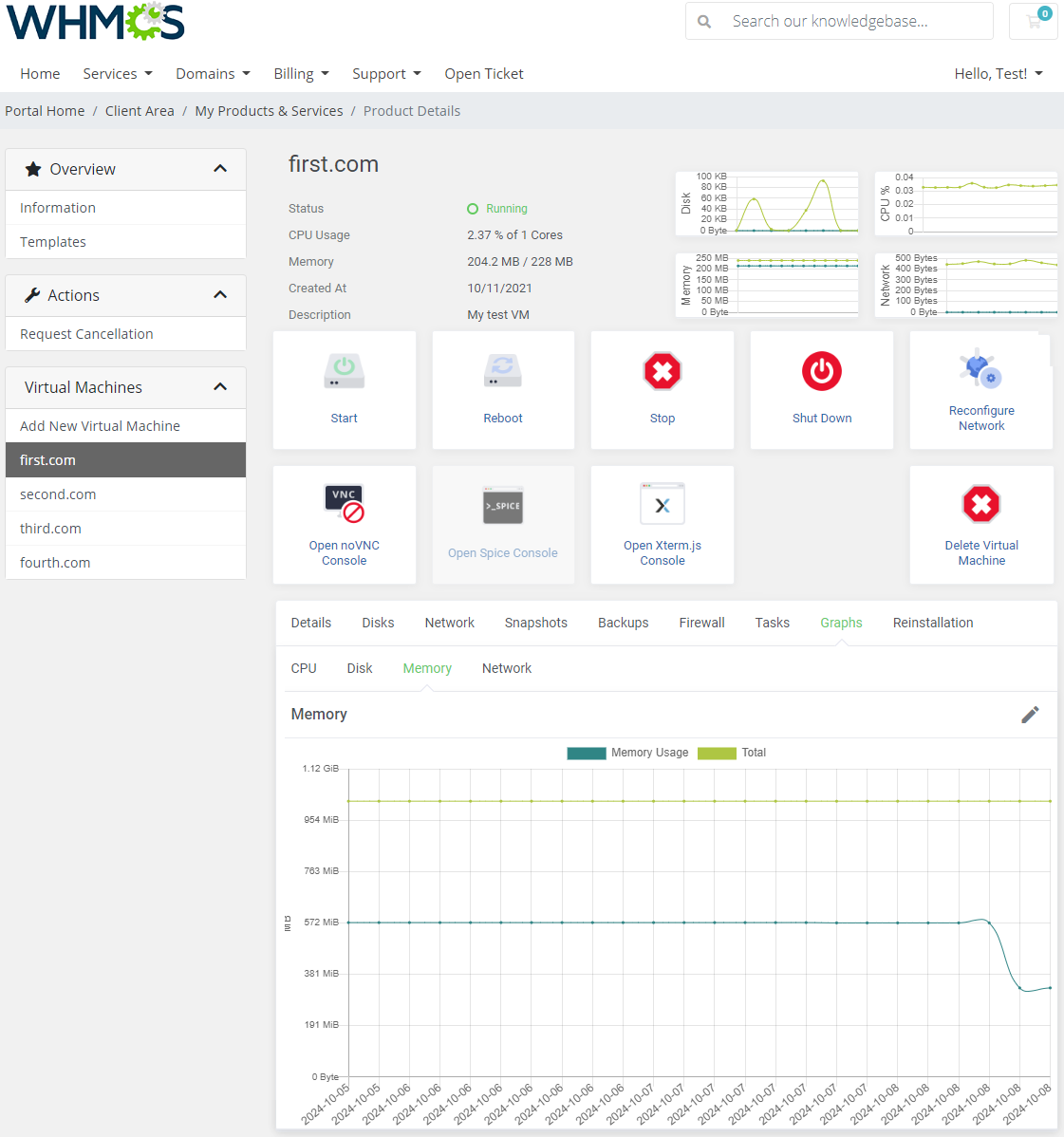Screen dimensions: 1064x1137
Task: Switch to the Reinstallation tab
Action: click(x=933, y=623)
